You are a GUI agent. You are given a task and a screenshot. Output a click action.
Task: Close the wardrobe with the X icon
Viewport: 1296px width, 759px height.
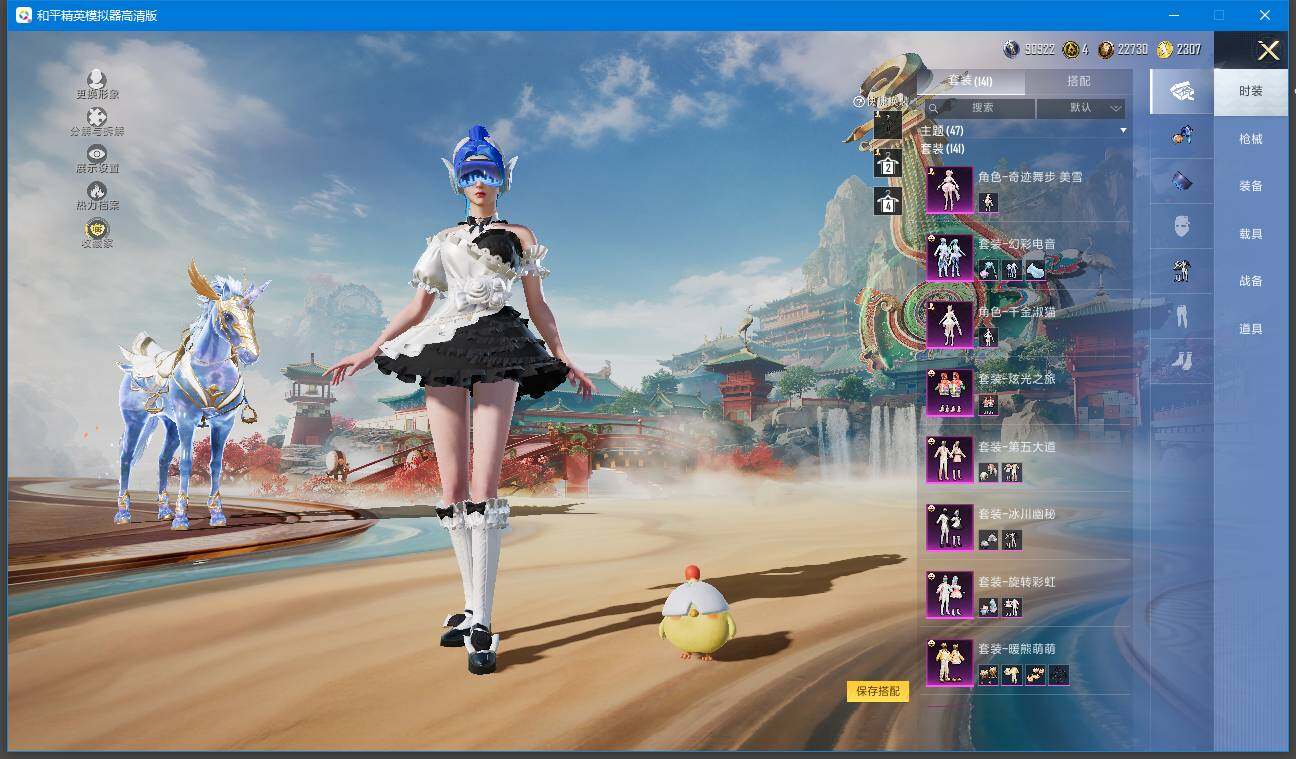point(1268,51)
